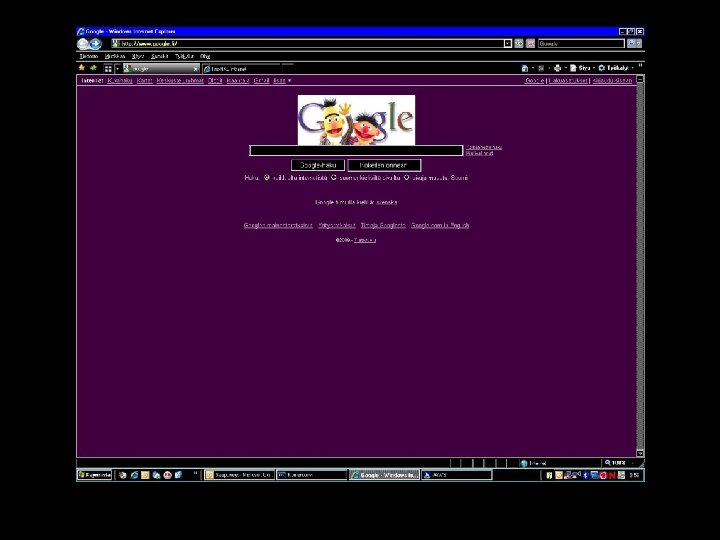Click the Bert and Ernie Google doodle
The width and height of the screenshot is (720, 540).
click(x=356, y=120)
